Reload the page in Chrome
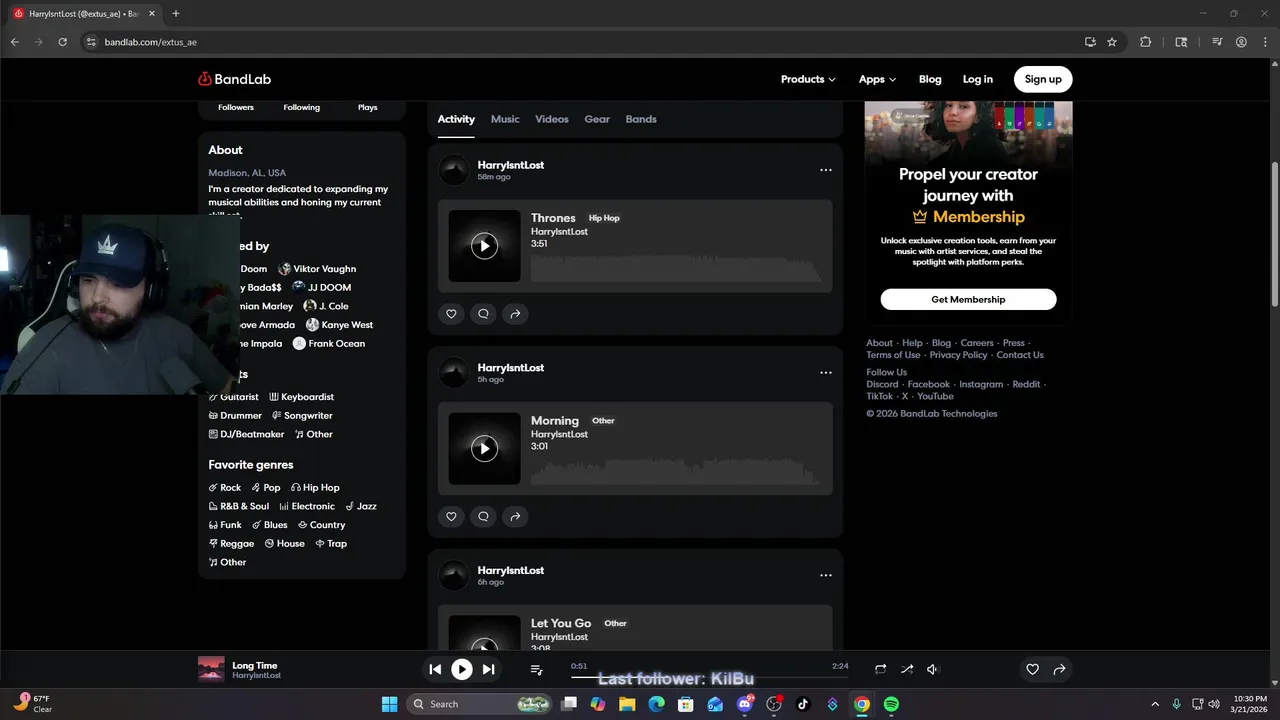The height and width of the screenshot is (720, 1280). [62, 42]
